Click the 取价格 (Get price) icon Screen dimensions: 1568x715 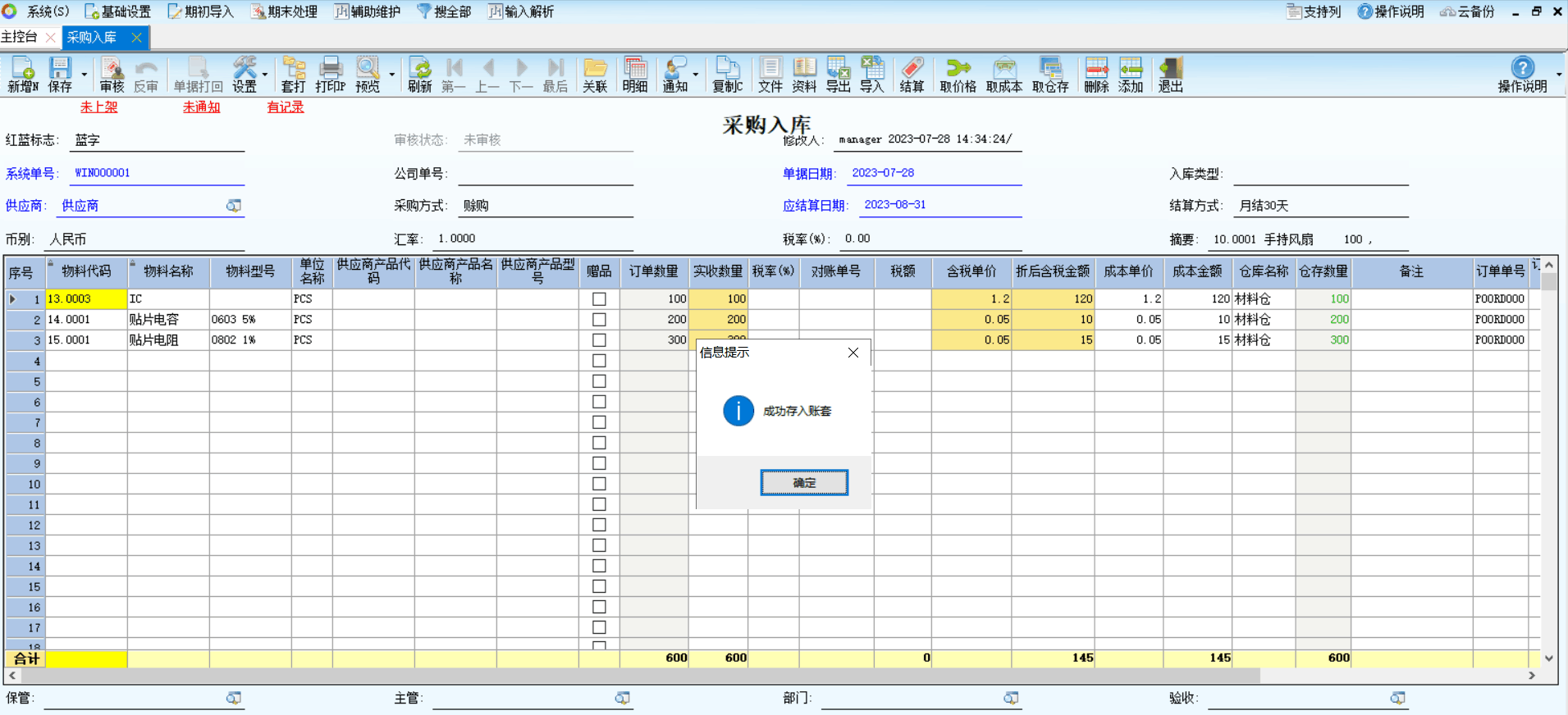(x=958, y=75)
